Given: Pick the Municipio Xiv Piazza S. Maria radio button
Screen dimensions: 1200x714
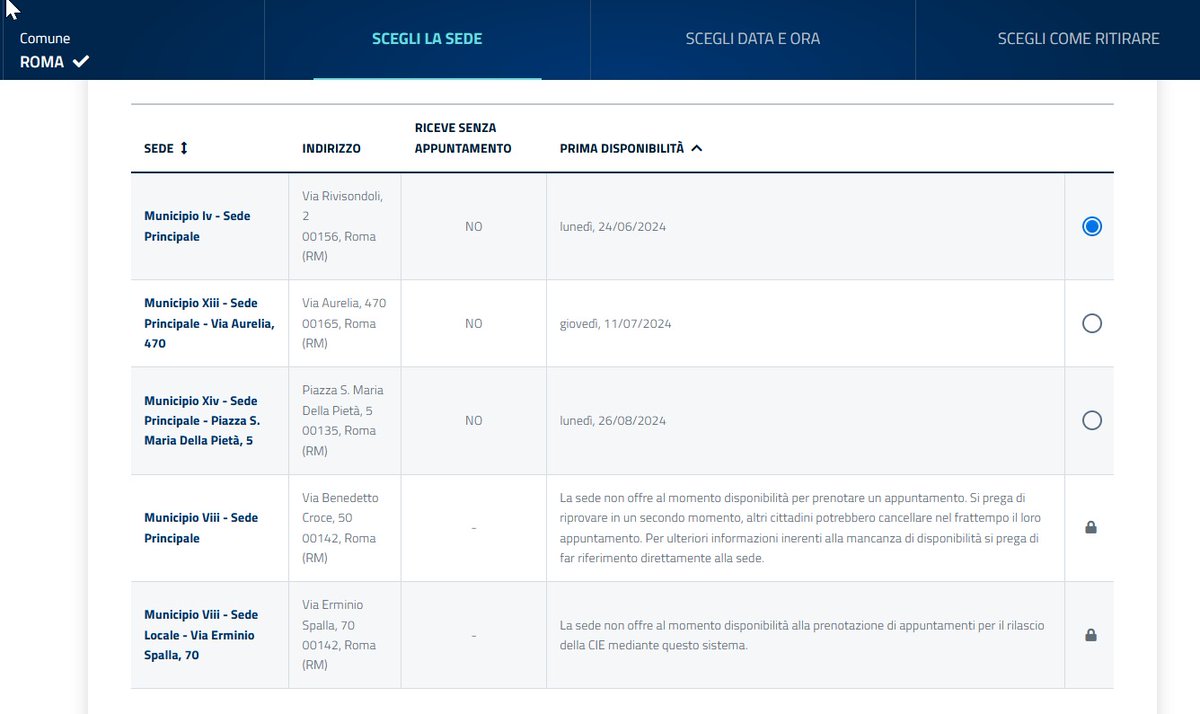Looking at the screenshot, I should (1092, 421).
